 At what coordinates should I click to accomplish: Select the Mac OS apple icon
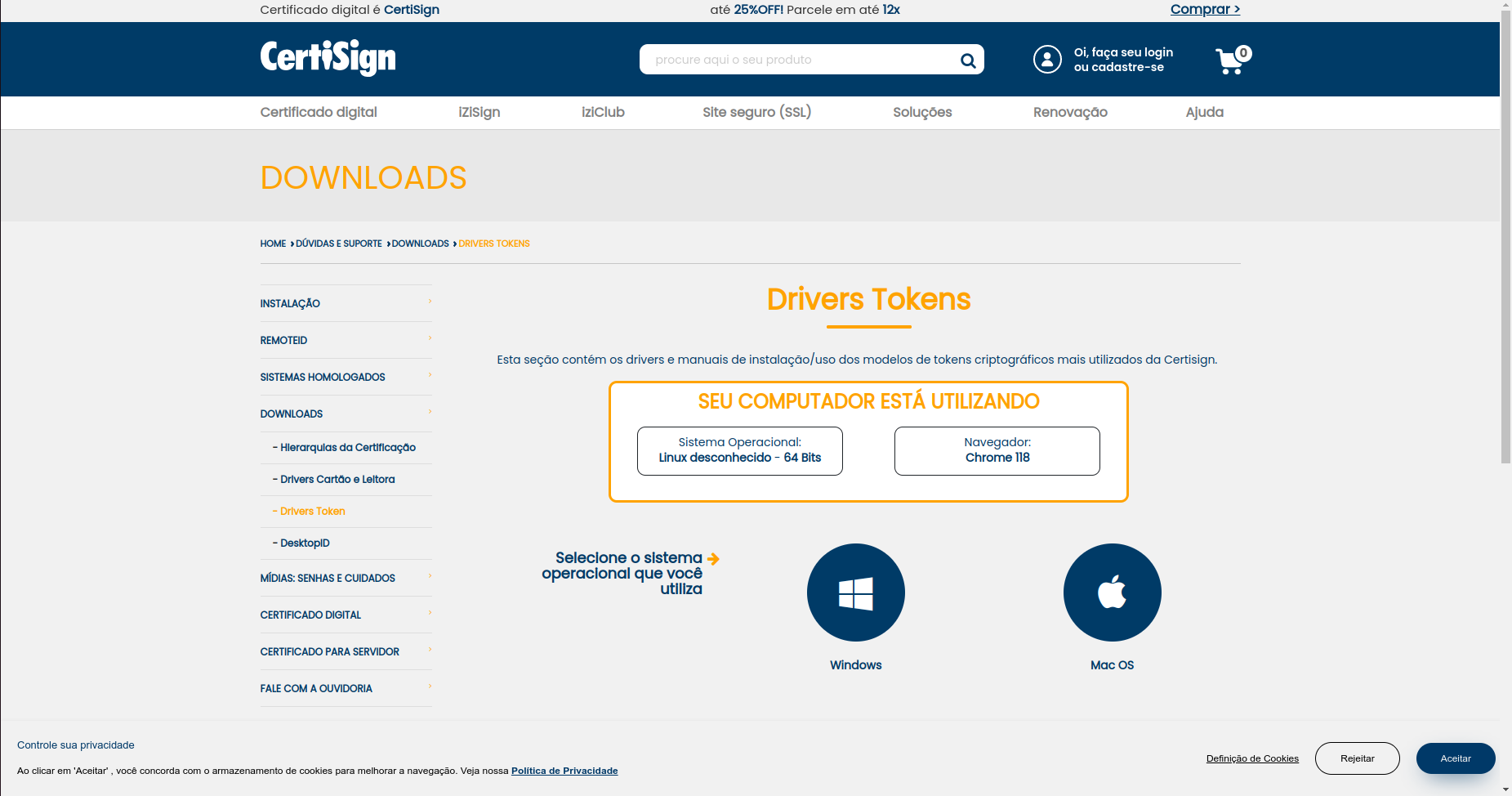[x=1113, y=593]
